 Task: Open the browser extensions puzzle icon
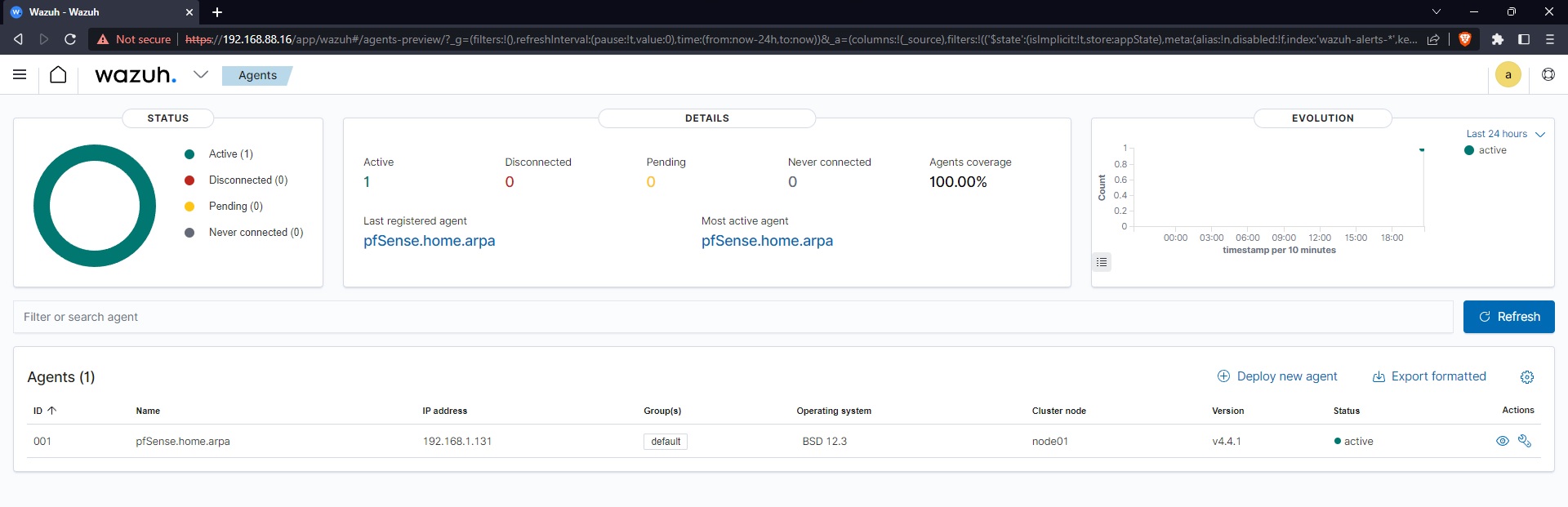[1497, 39]
